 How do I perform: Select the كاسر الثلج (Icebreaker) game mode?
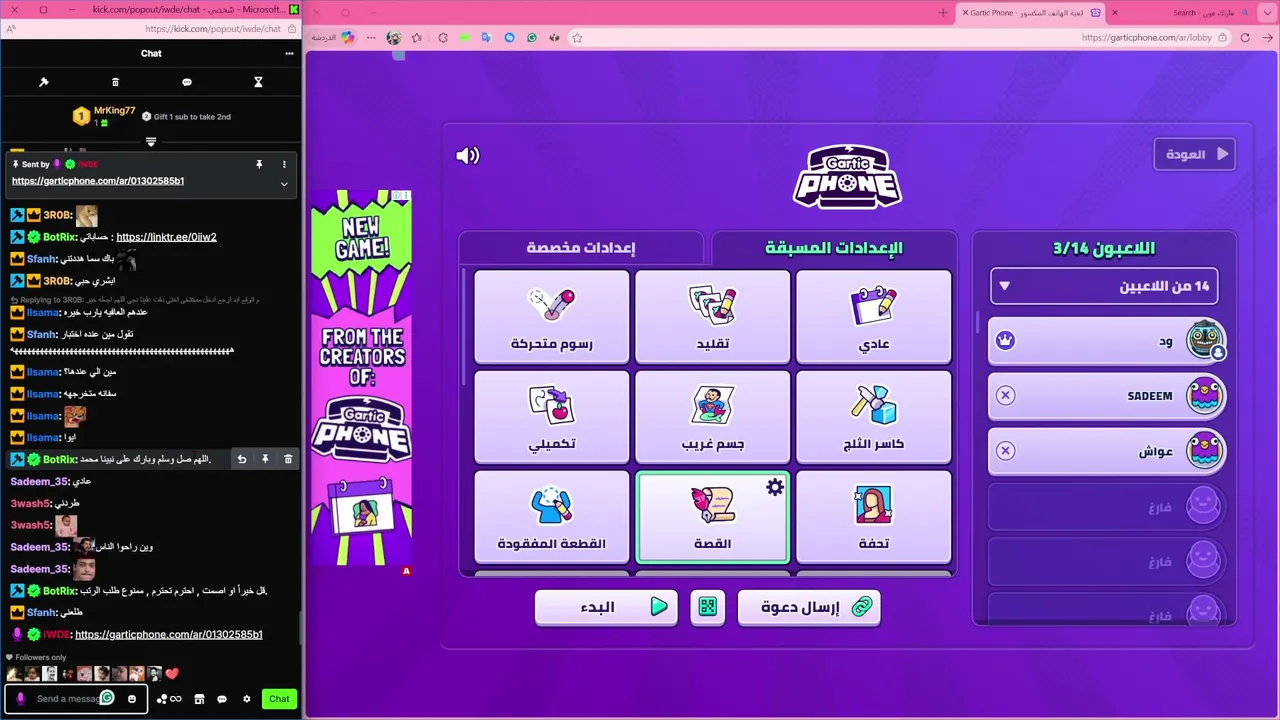click(x=873, y=417)
